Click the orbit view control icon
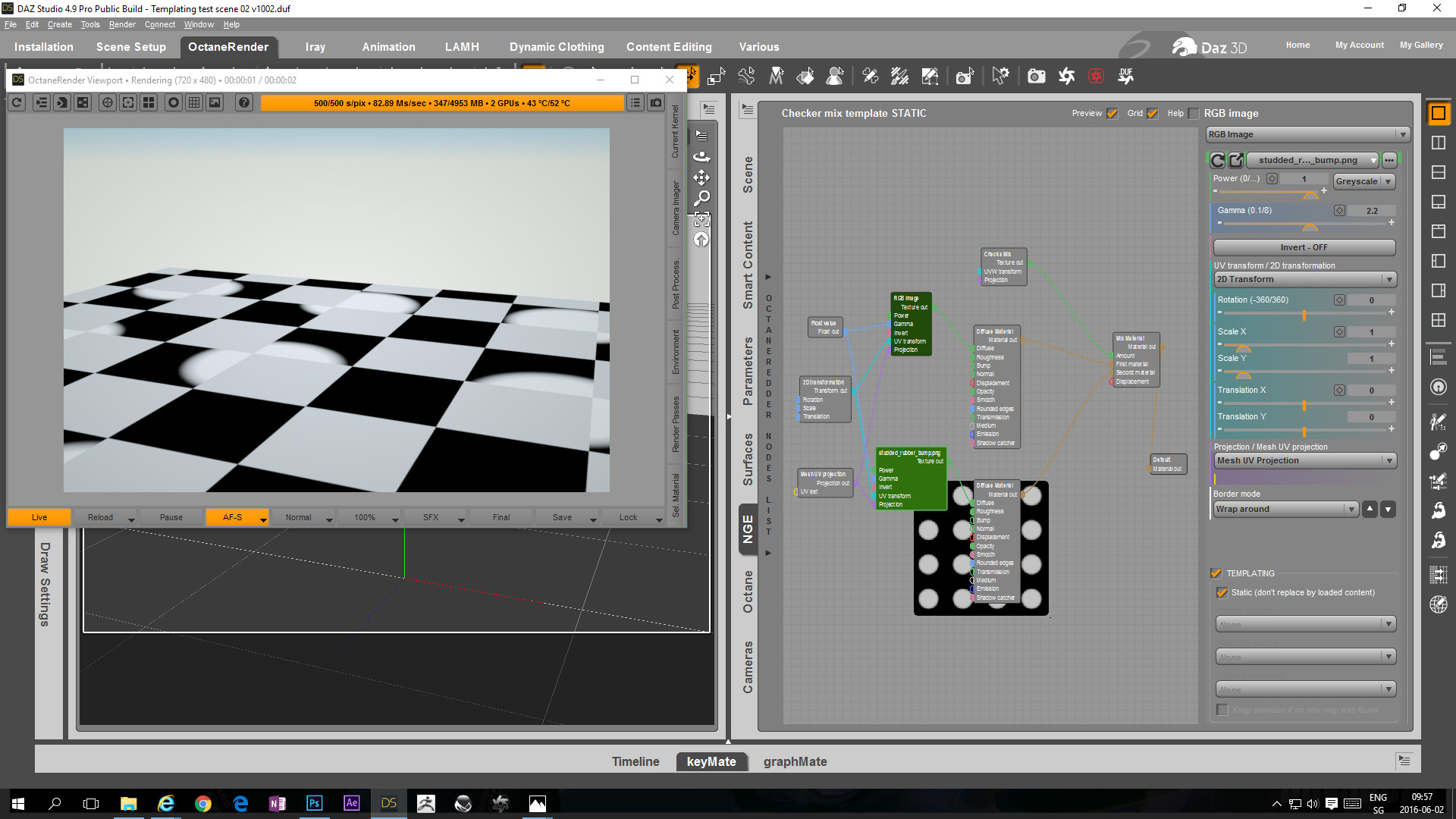This screenshot has height=819, width=1456. [x=701, y=156]
